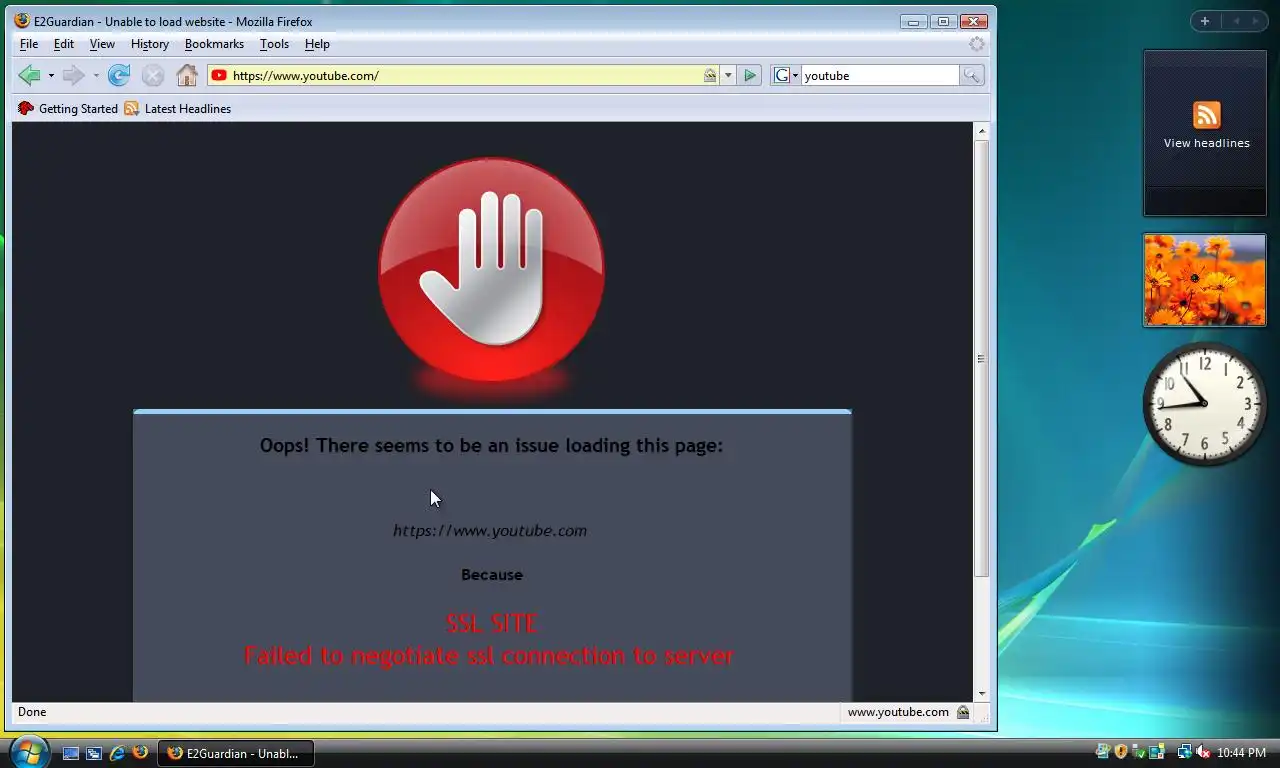Click View headlines in the feed gadget
1280x768 pixels.
1206,143
